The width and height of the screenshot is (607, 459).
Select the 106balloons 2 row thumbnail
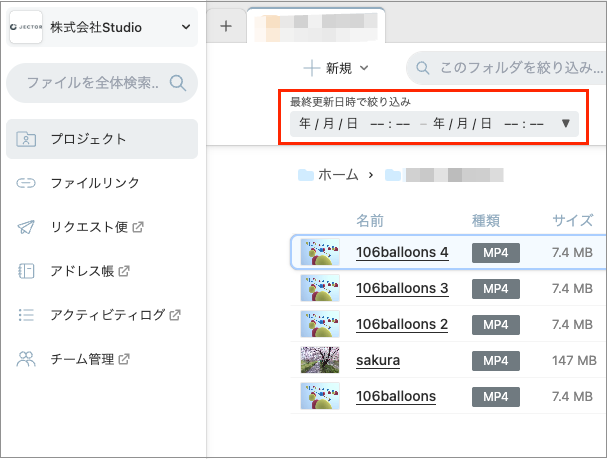[320, 324]
